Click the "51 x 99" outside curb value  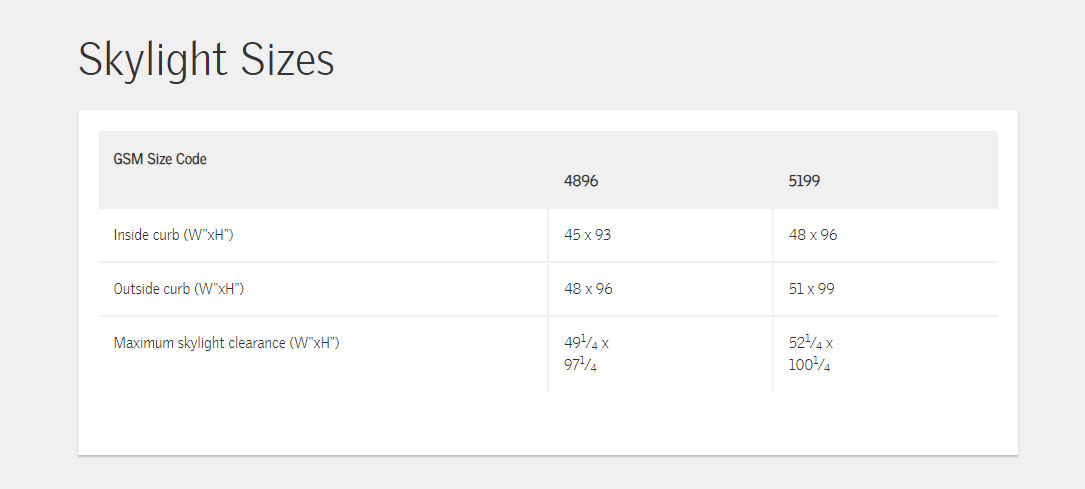tap(811, 289)
